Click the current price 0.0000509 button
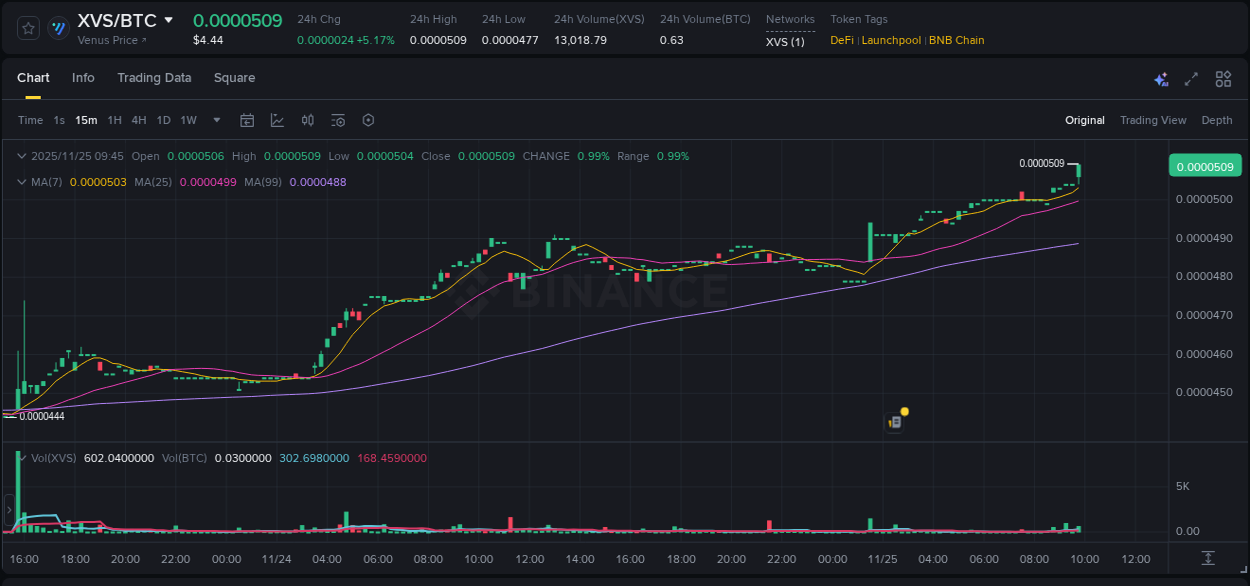This screenshot has height=586, width=1250. (1204, 165)
